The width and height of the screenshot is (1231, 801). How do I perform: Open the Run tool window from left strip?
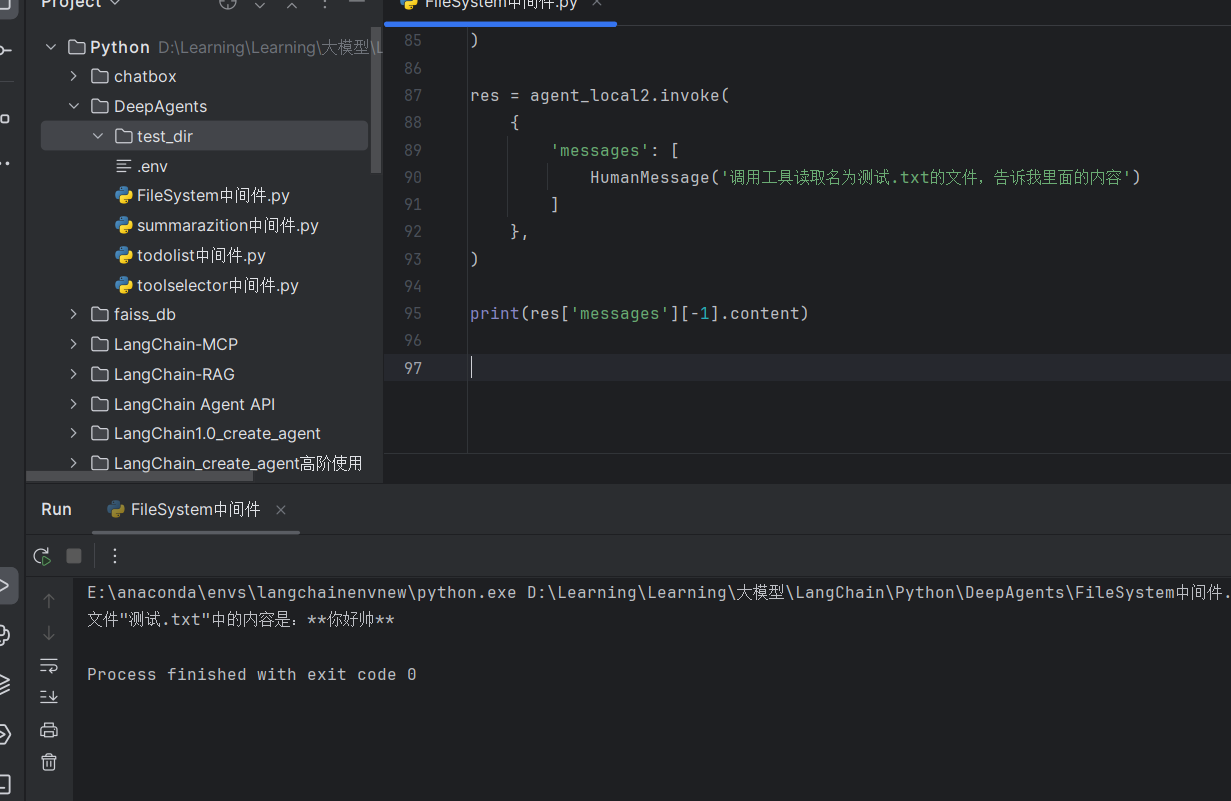[x=5, y=584]
